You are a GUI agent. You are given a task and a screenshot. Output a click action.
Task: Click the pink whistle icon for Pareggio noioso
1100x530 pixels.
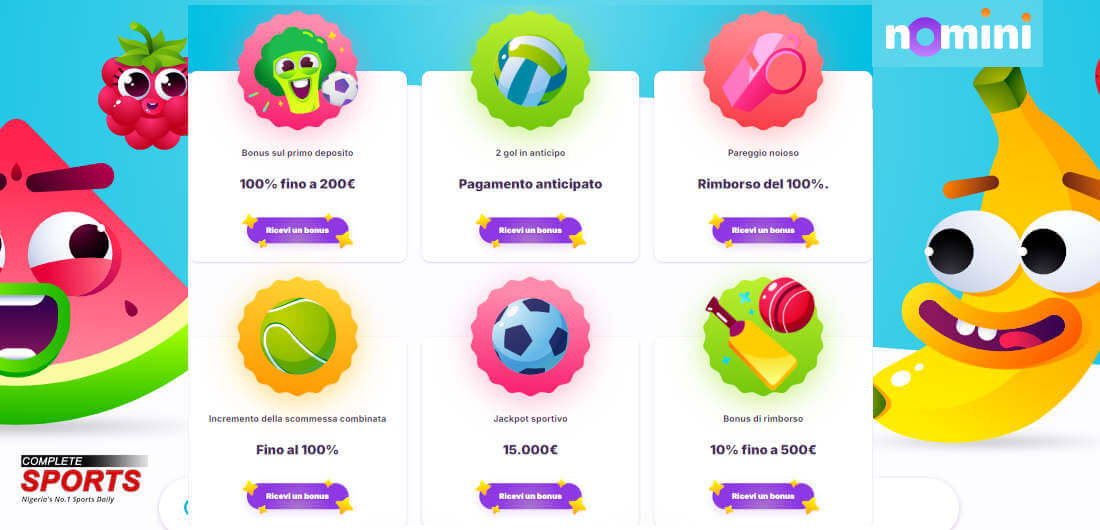click(763, 70)
